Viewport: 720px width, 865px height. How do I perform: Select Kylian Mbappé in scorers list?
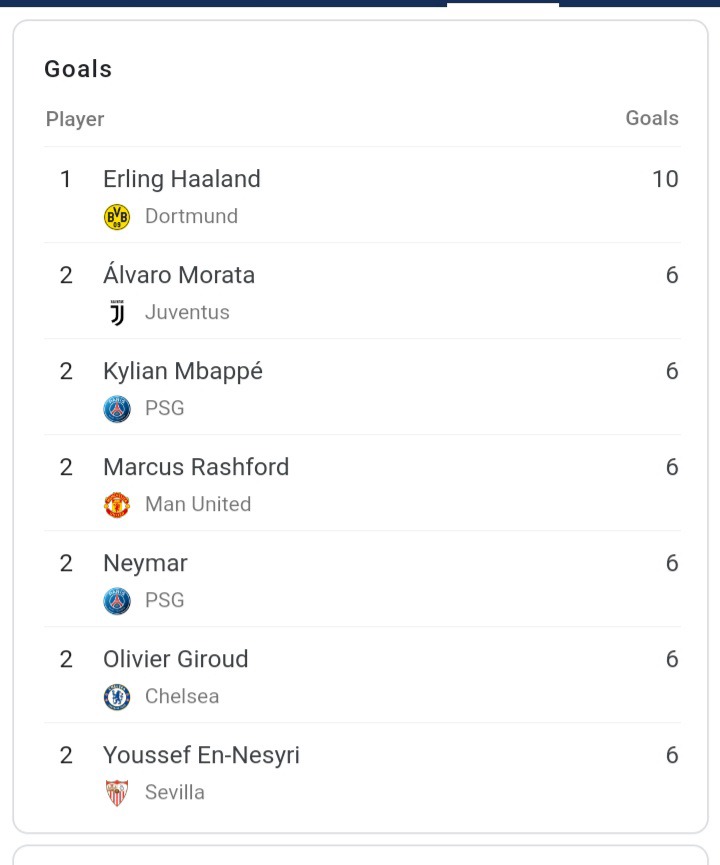click(x=362, y=387)
